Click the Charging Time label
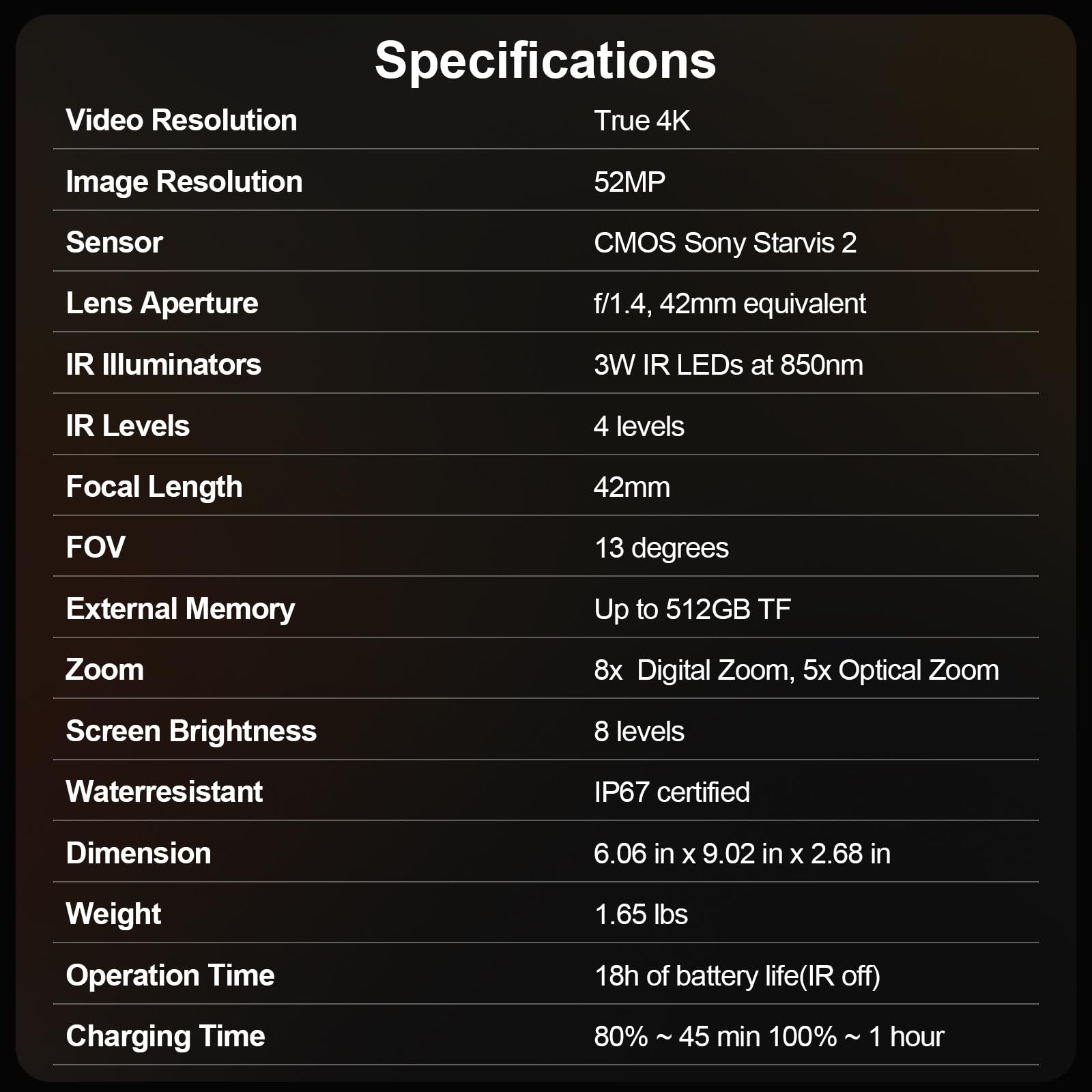Screen dimensions: 1092x1092 [165, 1036]
